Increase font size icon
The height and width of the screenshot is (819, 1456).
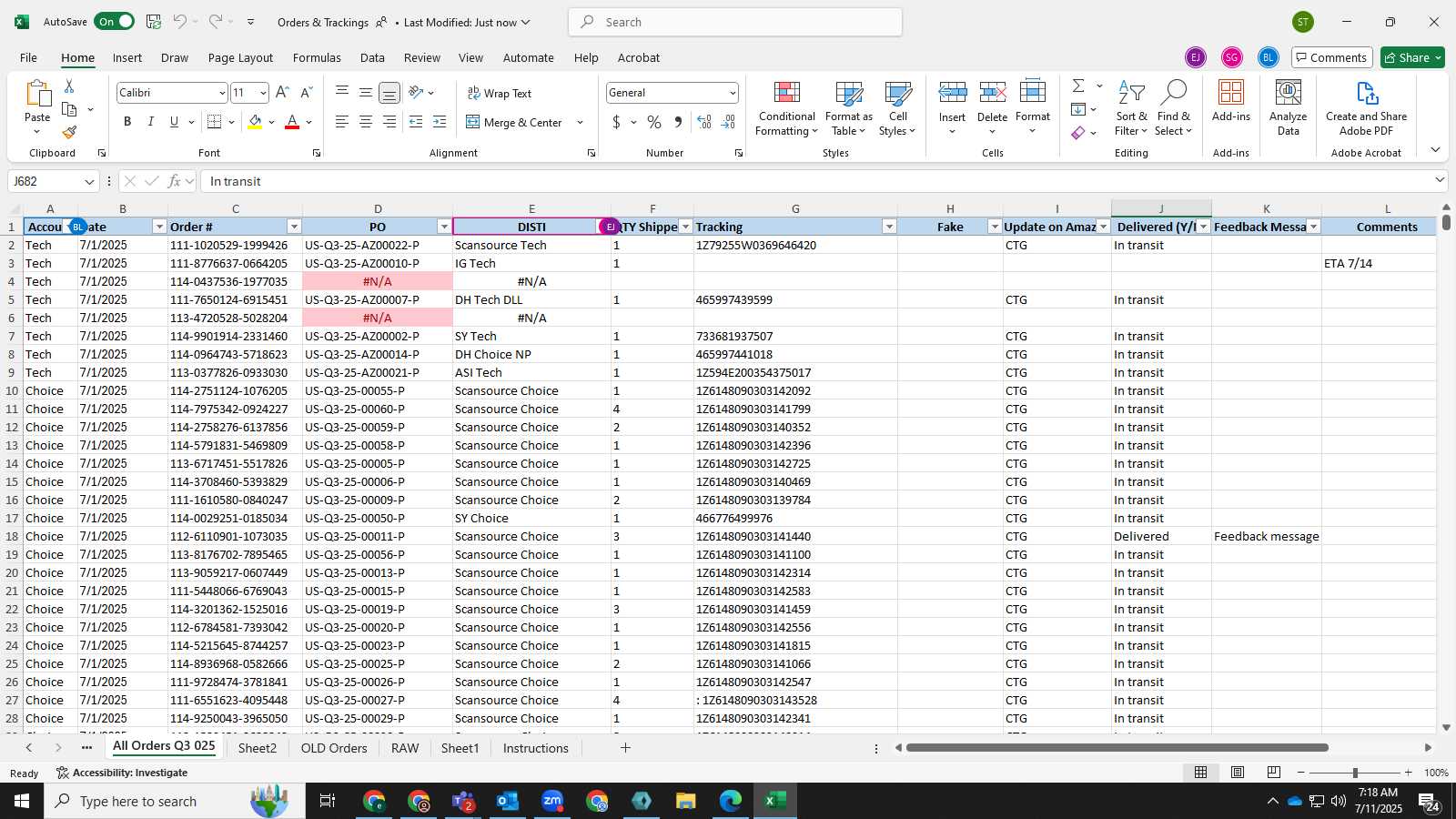(x=282, y=92)
